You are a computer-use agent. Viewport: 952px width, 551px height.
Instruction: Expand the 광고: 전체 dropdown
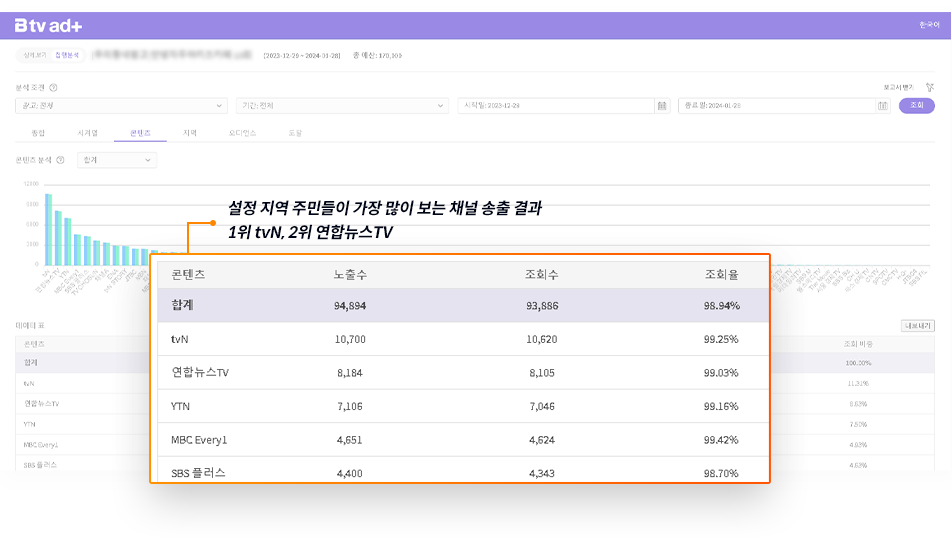[121, 106]
